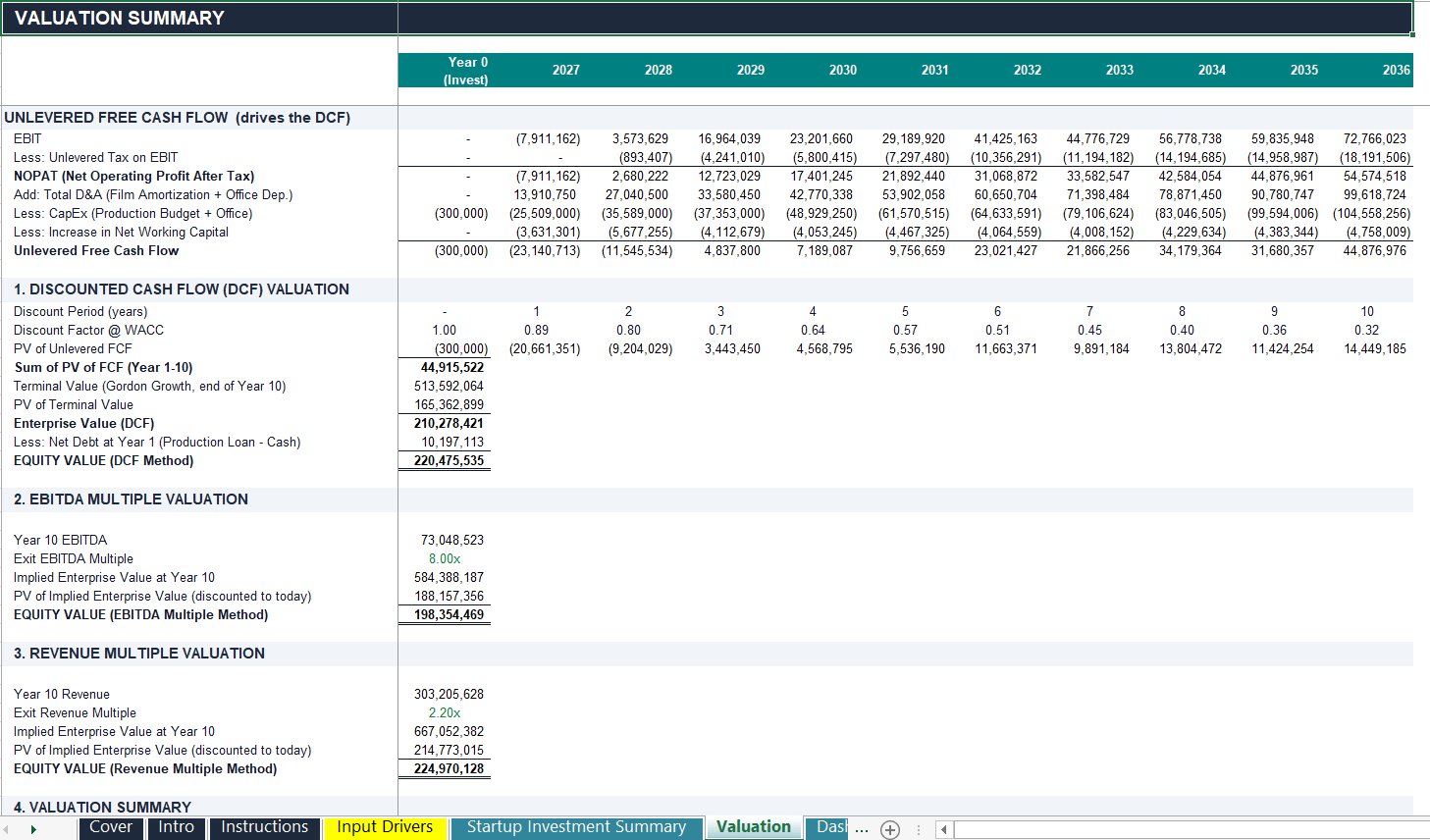Click the VALUATION SUMMARY title cell
Image resolution: width=1430 pixels, height=840 pixels.
(199, 18)
